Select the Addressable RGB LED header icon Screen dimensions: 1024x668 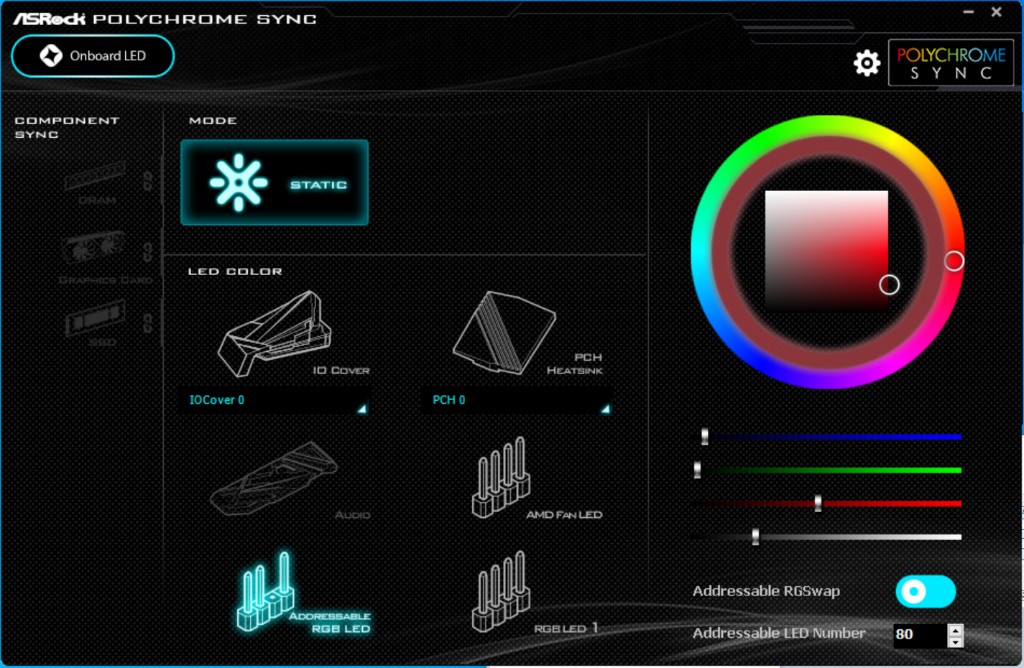(x=265, y=592)
